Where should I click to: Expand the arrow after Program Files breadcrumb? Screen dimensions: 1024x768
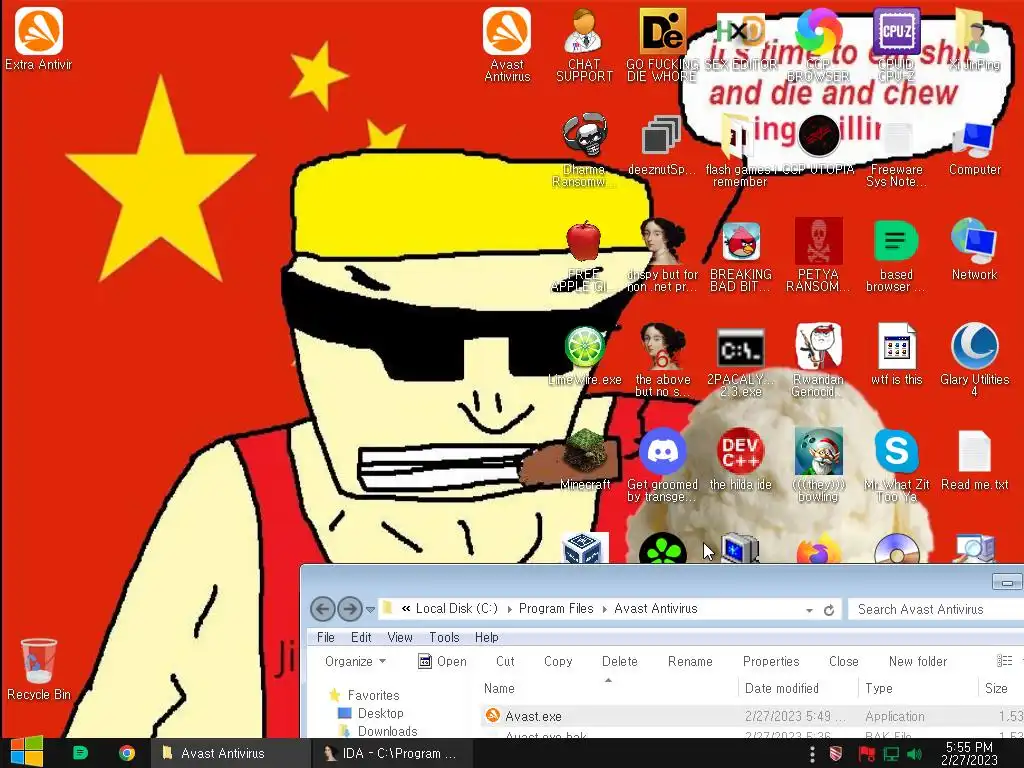coord(605,609)
